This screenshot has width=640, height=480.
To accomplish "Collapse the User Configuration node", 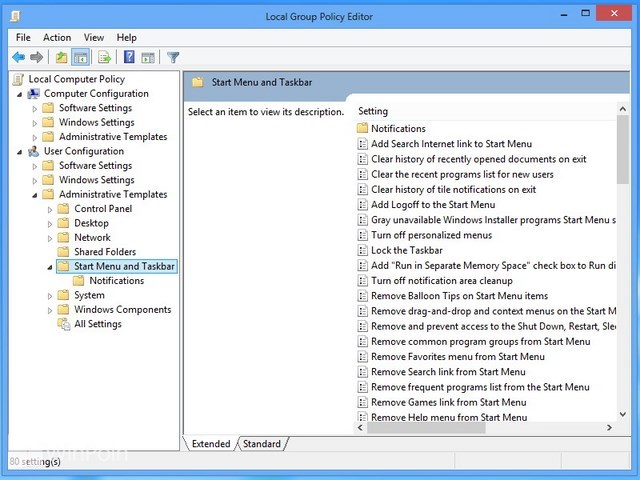I will click(x=20, y=152).
